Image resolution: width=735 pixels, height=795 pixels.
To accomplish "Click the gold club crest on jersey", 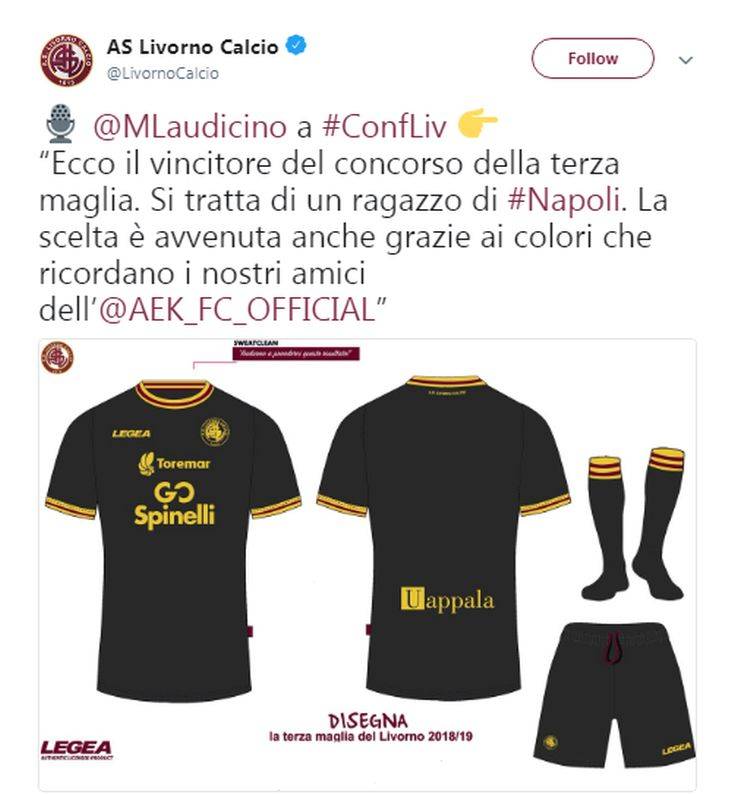I will click(x=215, y=432).
